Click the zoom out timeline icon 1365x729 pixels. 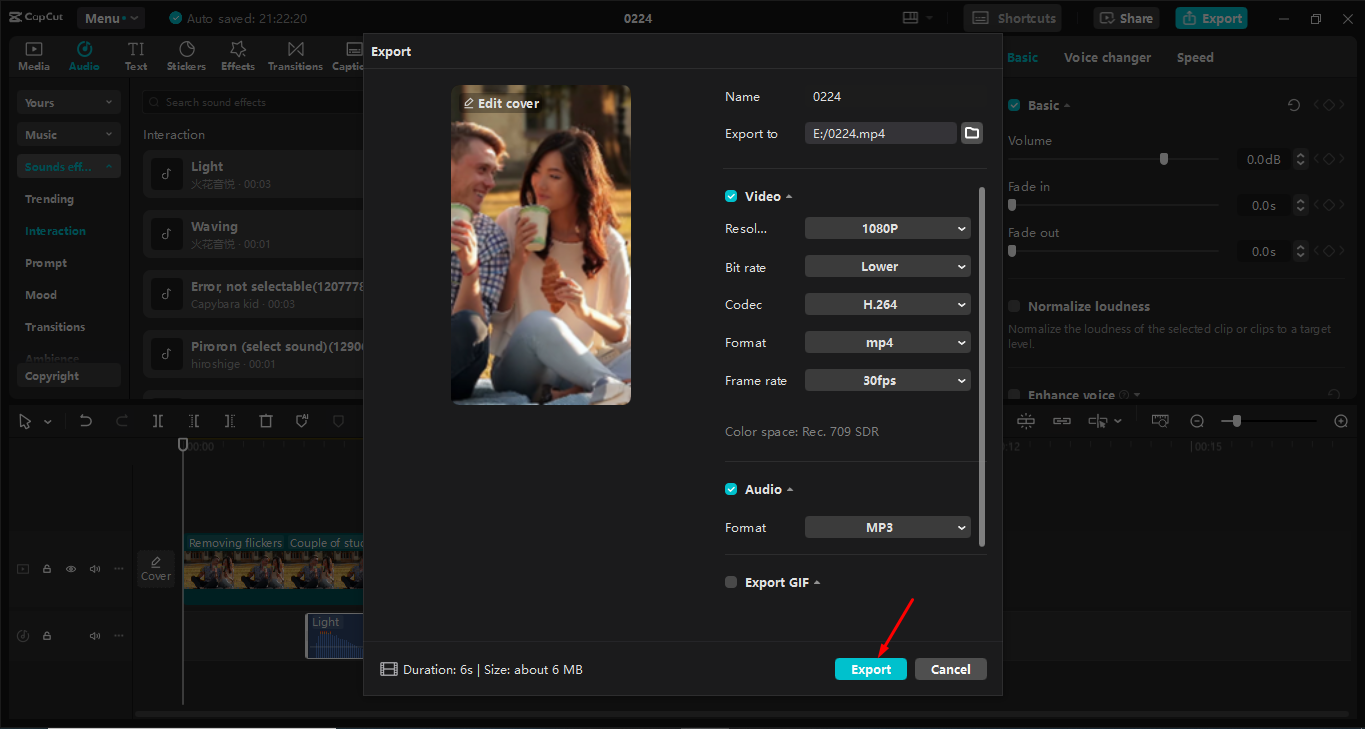pos(1197,421)
